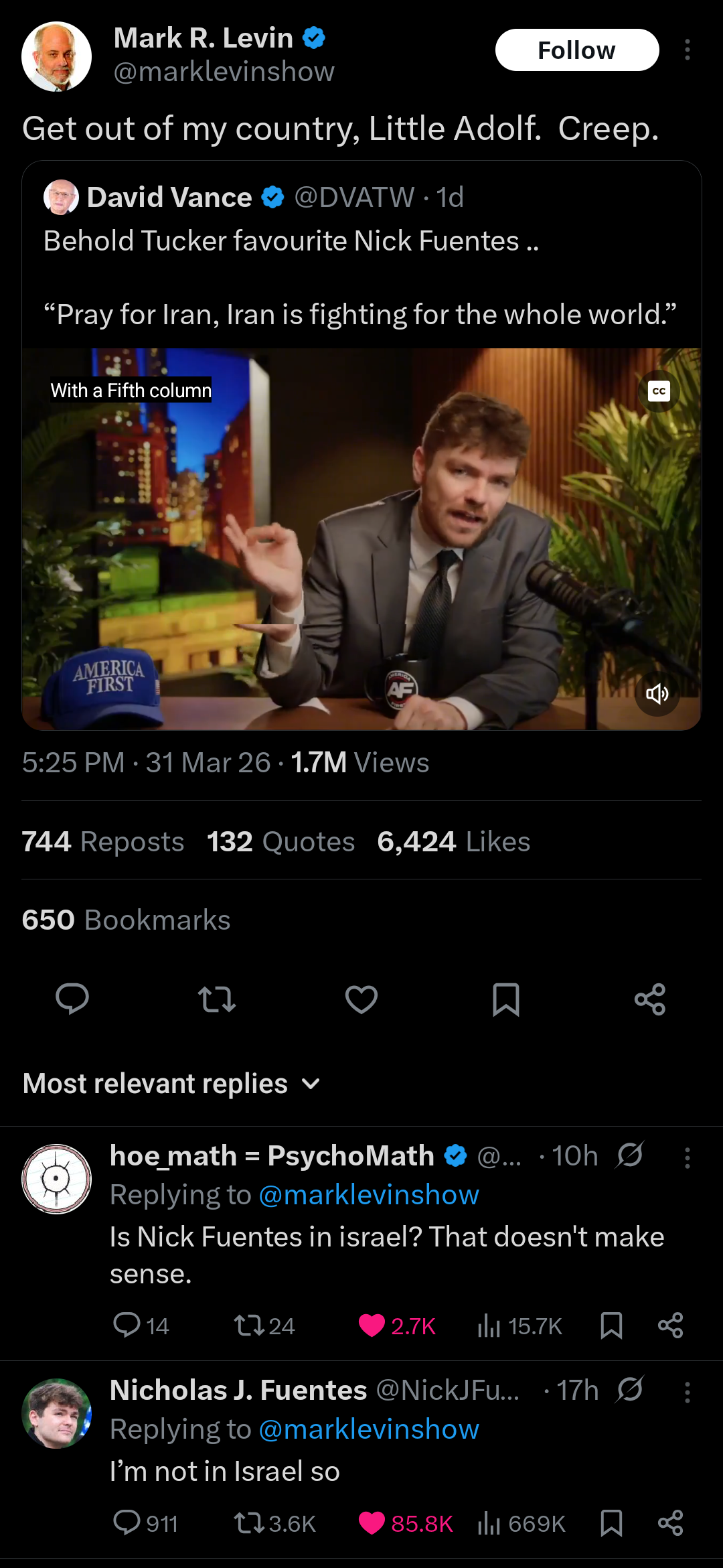Toggle closed captions on video
Screen dimensions: 723x1568
(659, 391)
